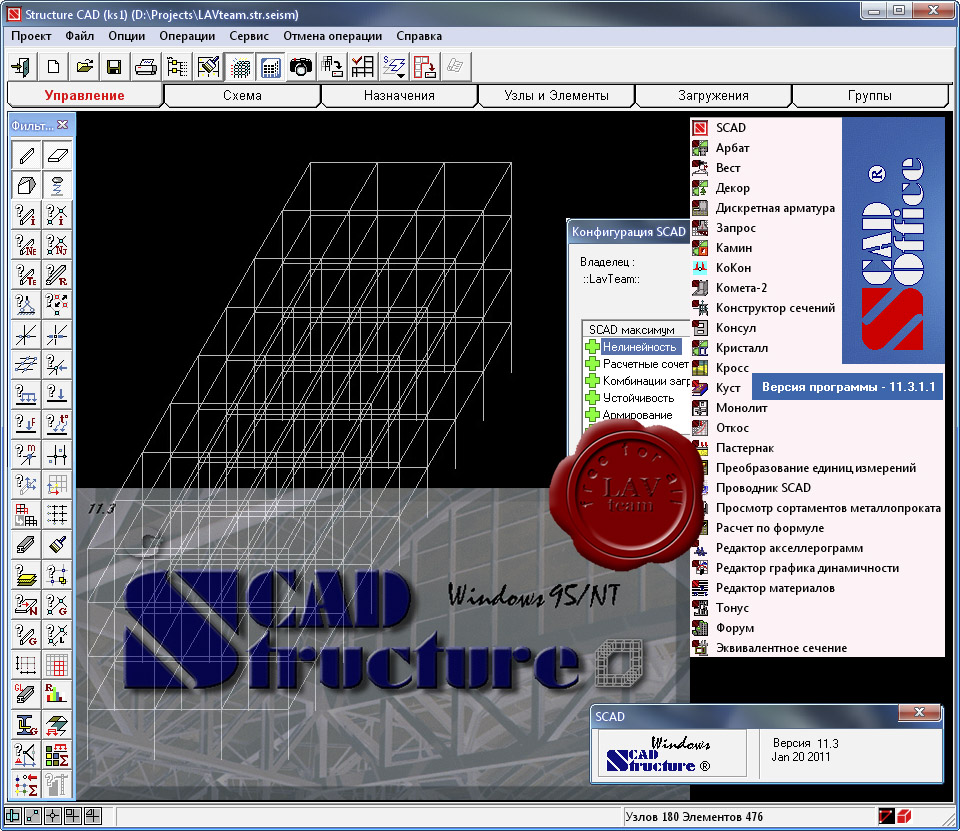Switch to the Схема tab

pos(242,96)
